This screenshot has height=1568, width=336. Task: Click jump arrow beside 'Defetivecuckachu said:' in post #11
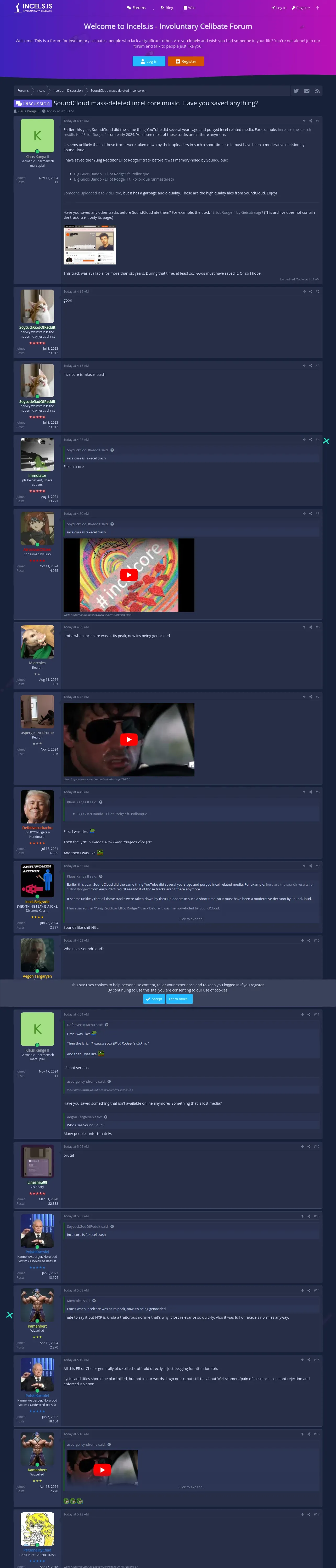[107, 1025]
